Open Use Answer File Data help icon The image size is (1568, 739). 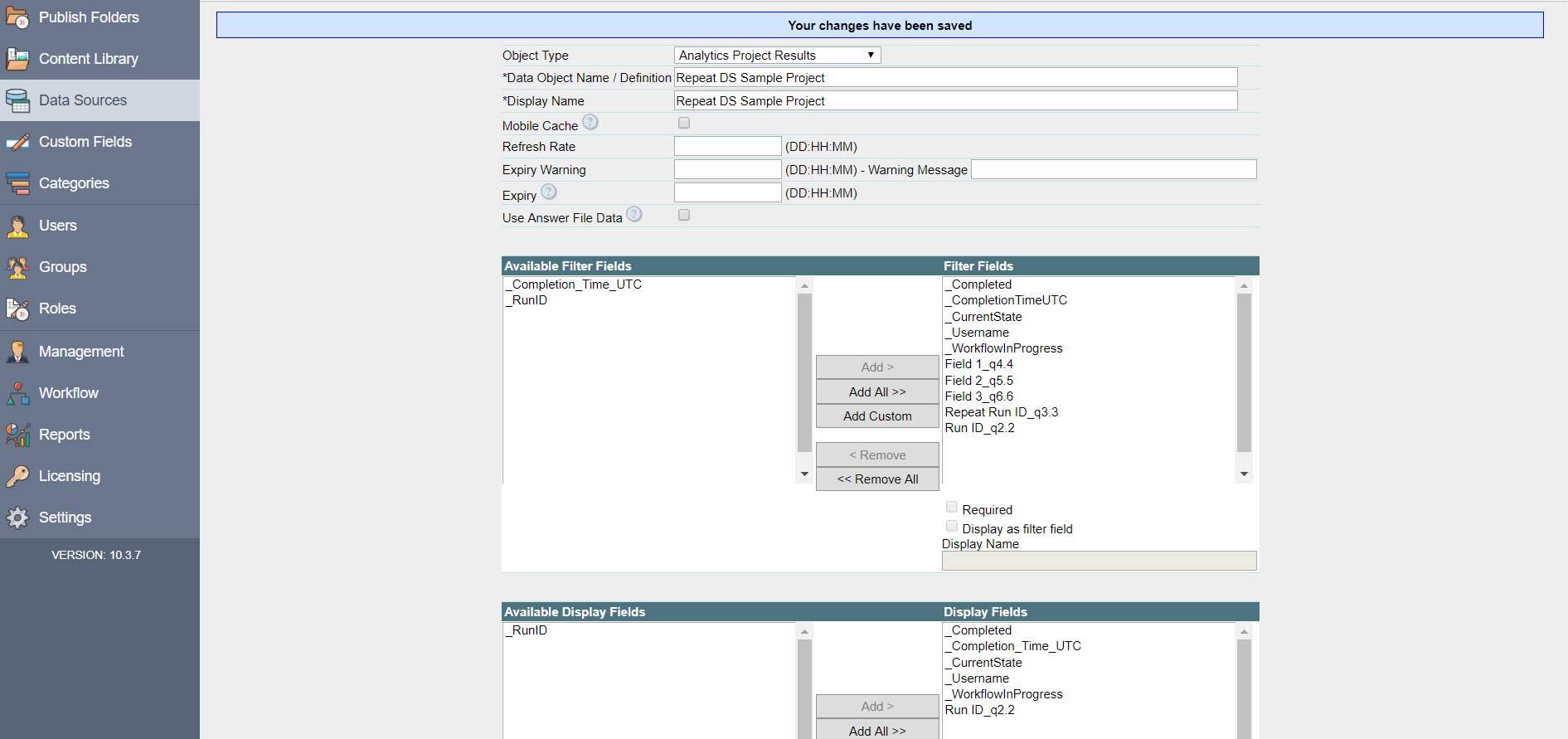(x=634, y=214)
